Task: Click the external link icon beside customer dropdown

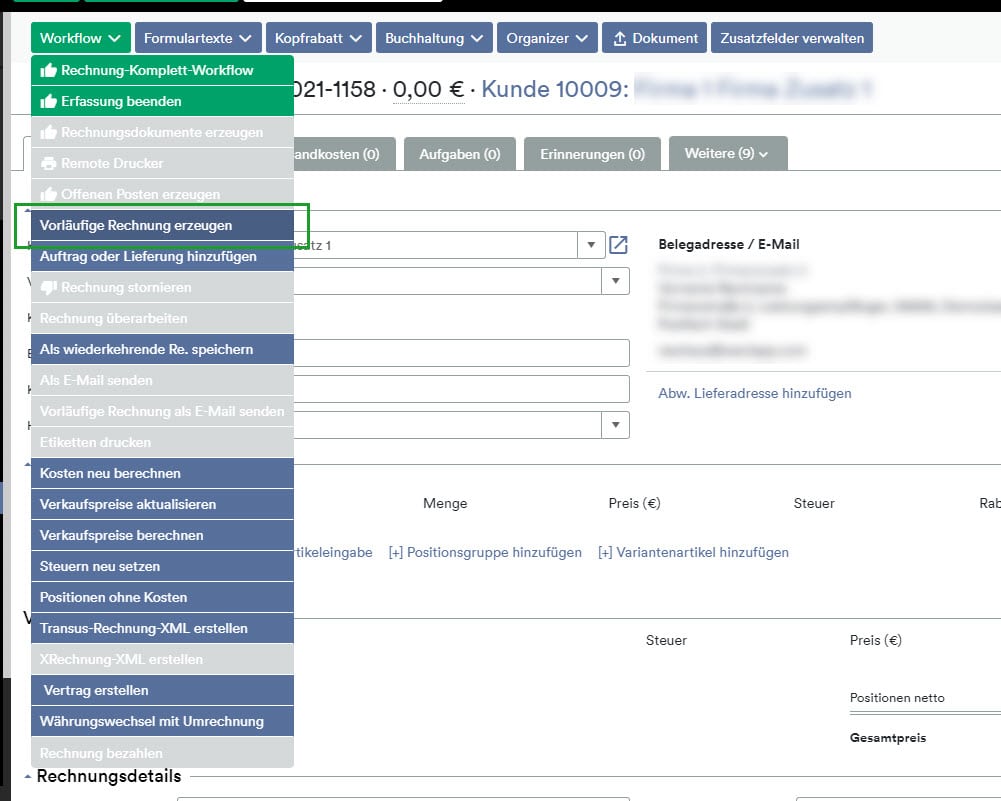Action: 619,245
